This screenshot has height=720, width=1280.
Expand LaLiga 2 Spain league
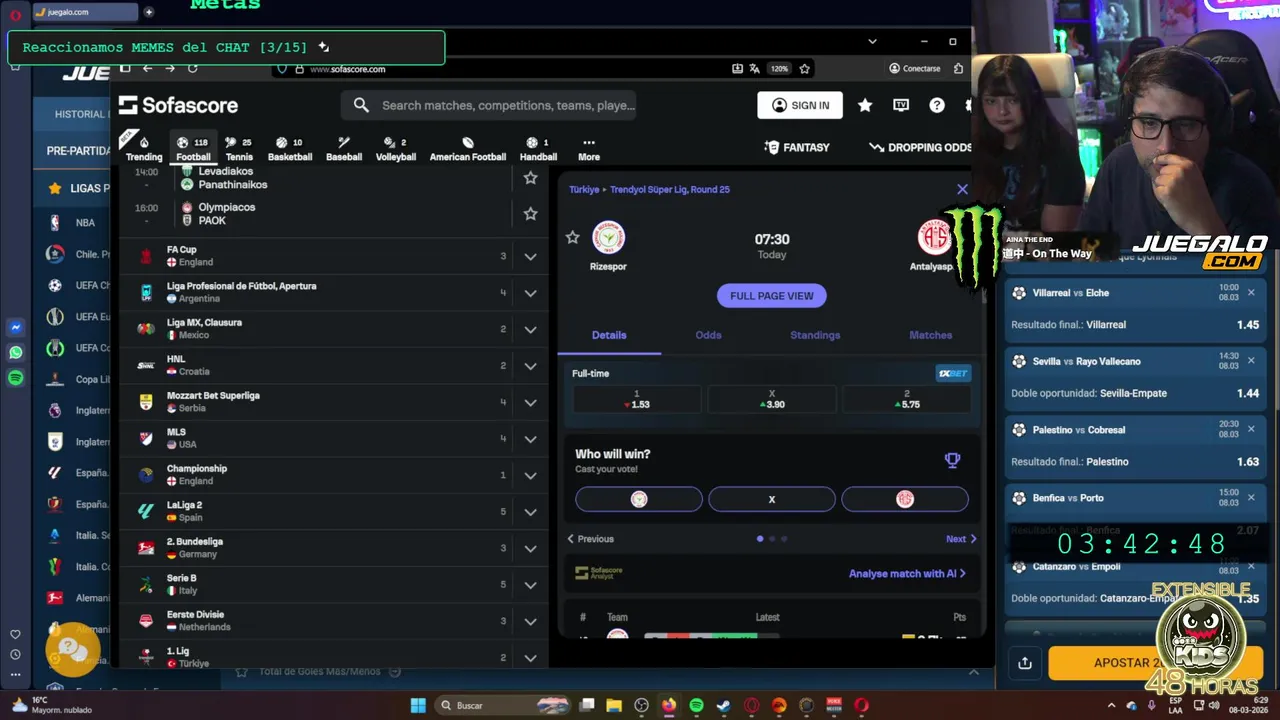531,512
